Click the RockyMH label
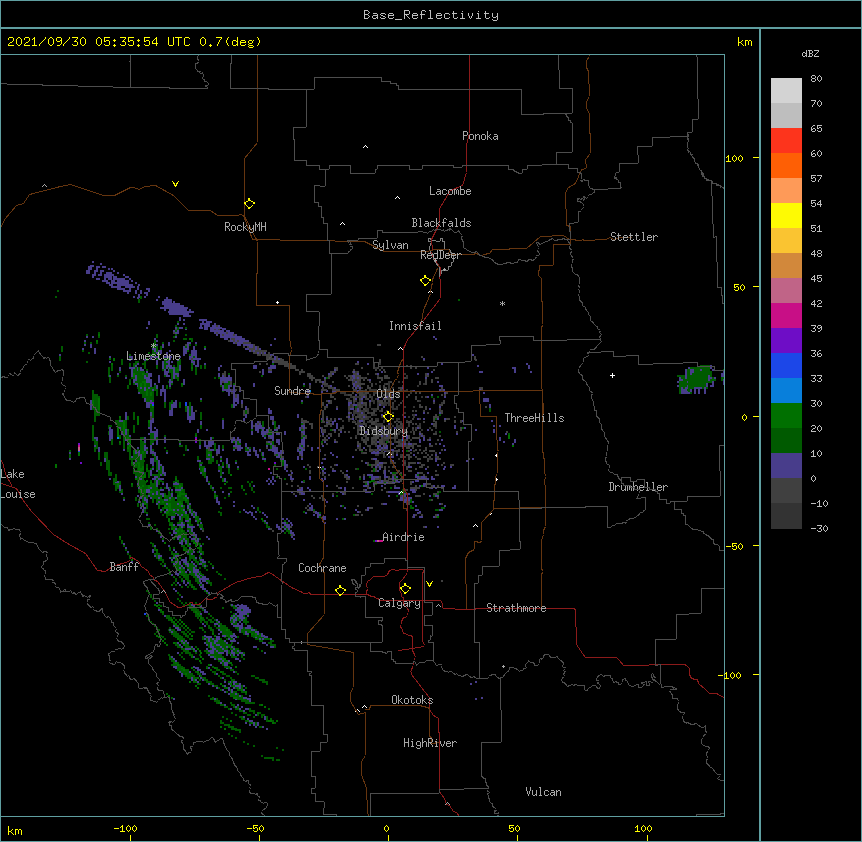Image resolution: width=862 pixels, height=842 pixels. pyautogui.click(x=245, y=227)
